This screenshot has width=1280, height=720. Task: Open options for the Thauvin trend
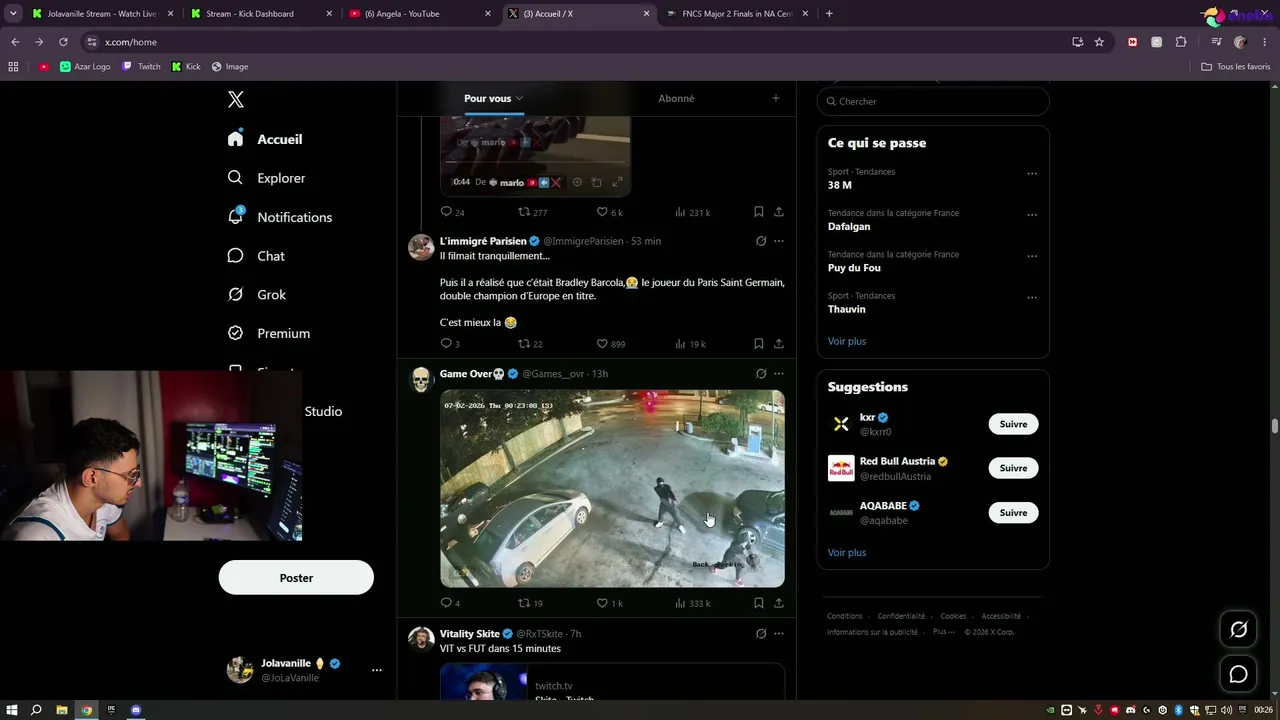(x=1032, y=297)
